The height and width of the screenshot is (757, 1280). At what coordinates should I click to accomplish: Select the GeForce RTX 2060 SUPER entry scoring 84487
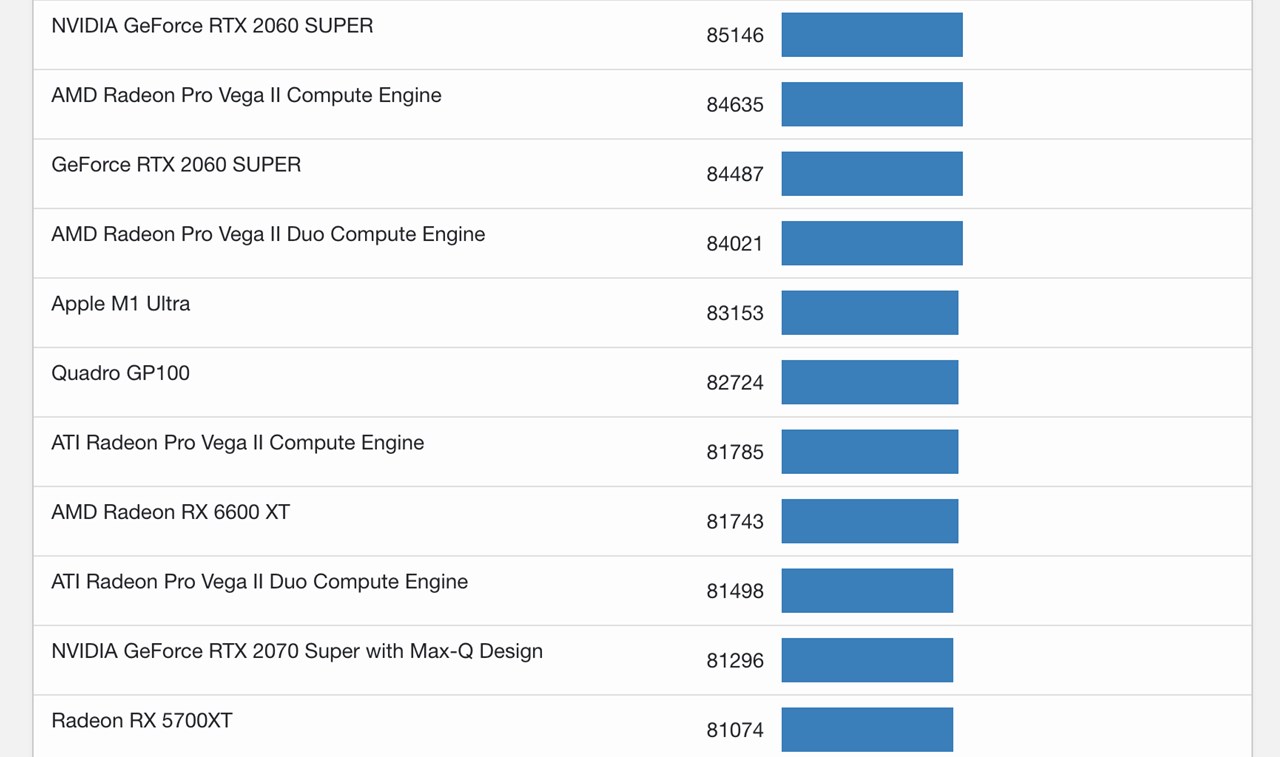coord(176,165)
